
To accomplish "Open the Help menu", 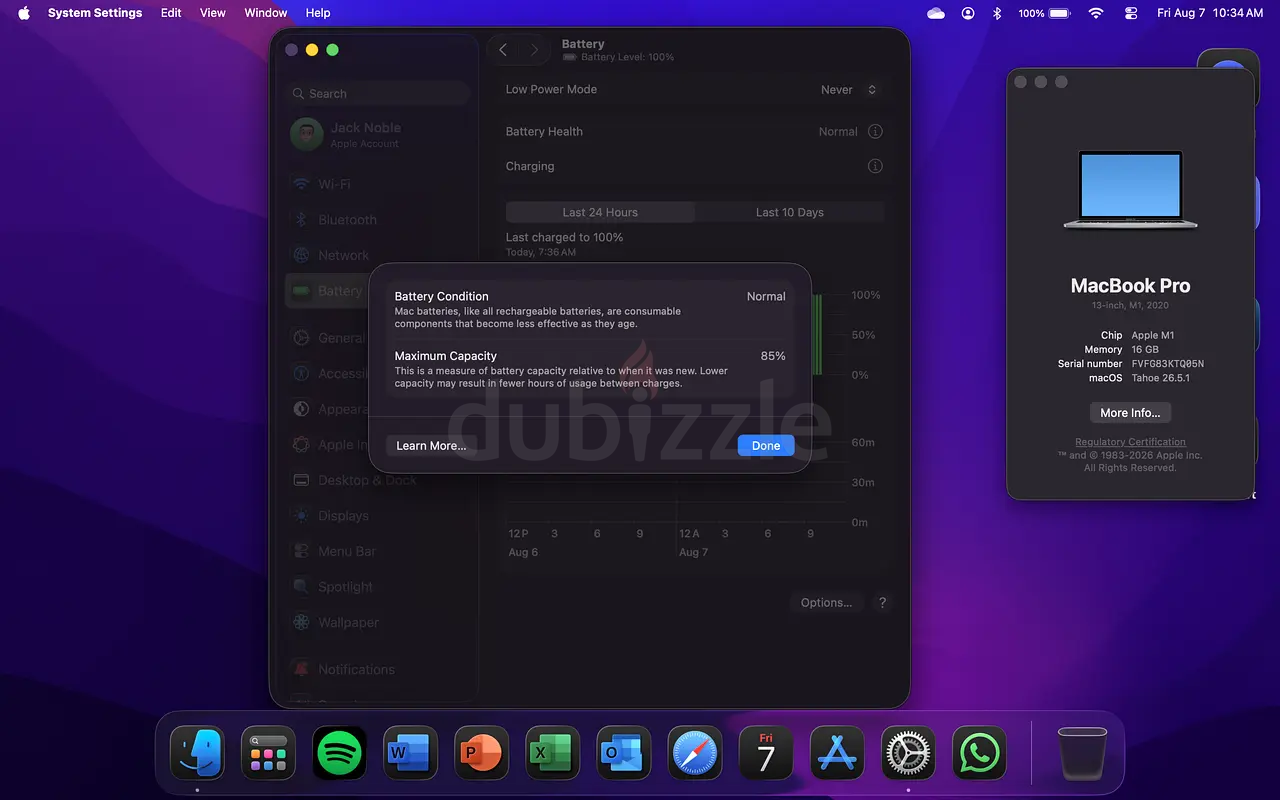I will pos(318,13).
